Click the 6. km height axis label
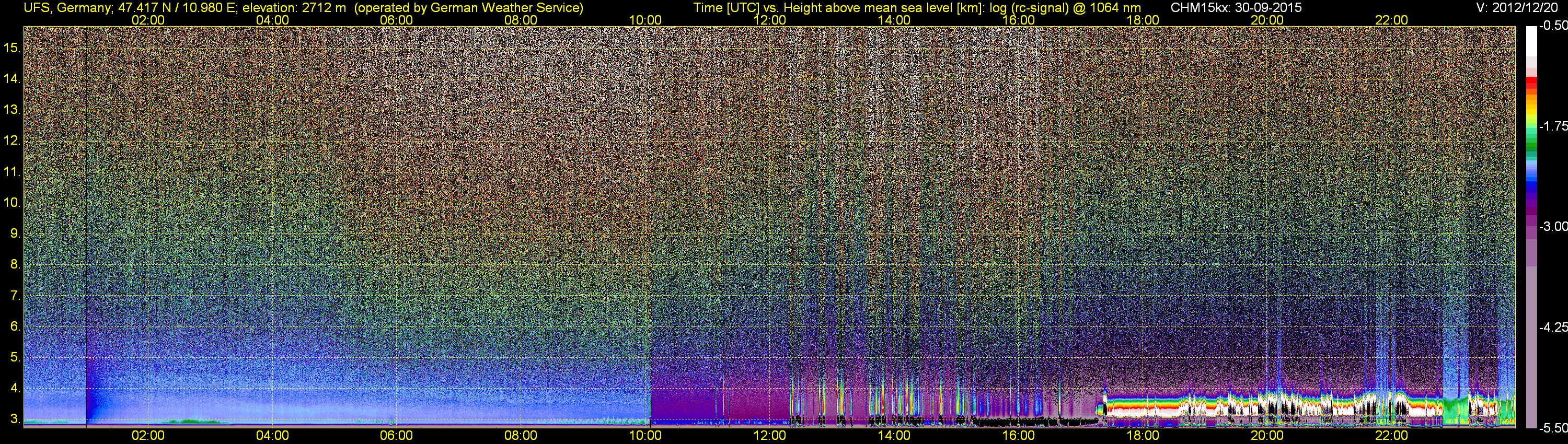Image resolution: width=1568 pixels, height=444 pixels. point(15,326)
